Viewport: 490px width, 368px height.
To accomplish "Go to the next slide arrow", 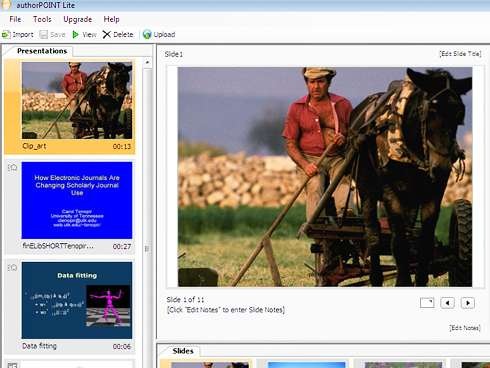I will [468, 303].
